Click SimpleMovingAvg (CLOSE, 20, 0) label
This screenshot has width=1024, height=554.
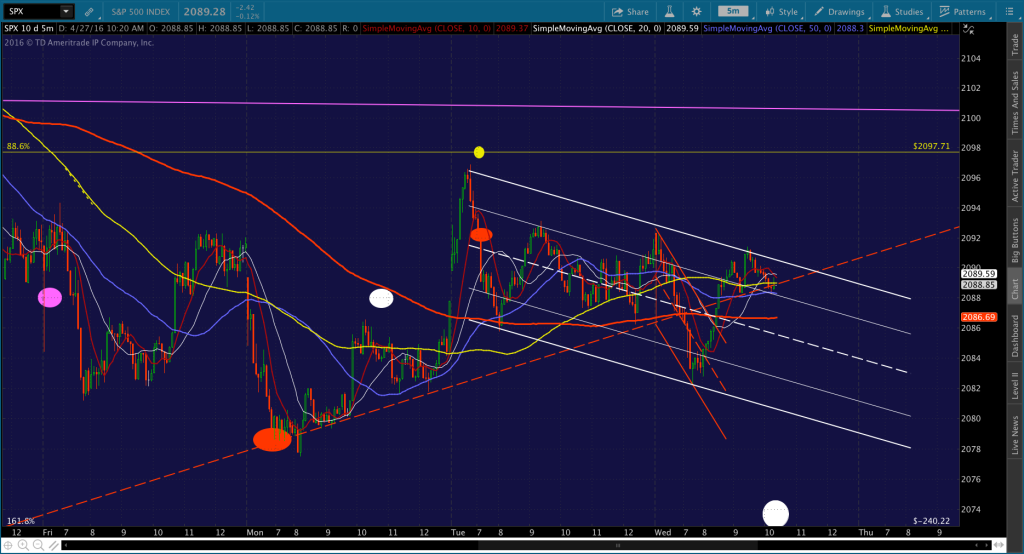pos(598,29)
